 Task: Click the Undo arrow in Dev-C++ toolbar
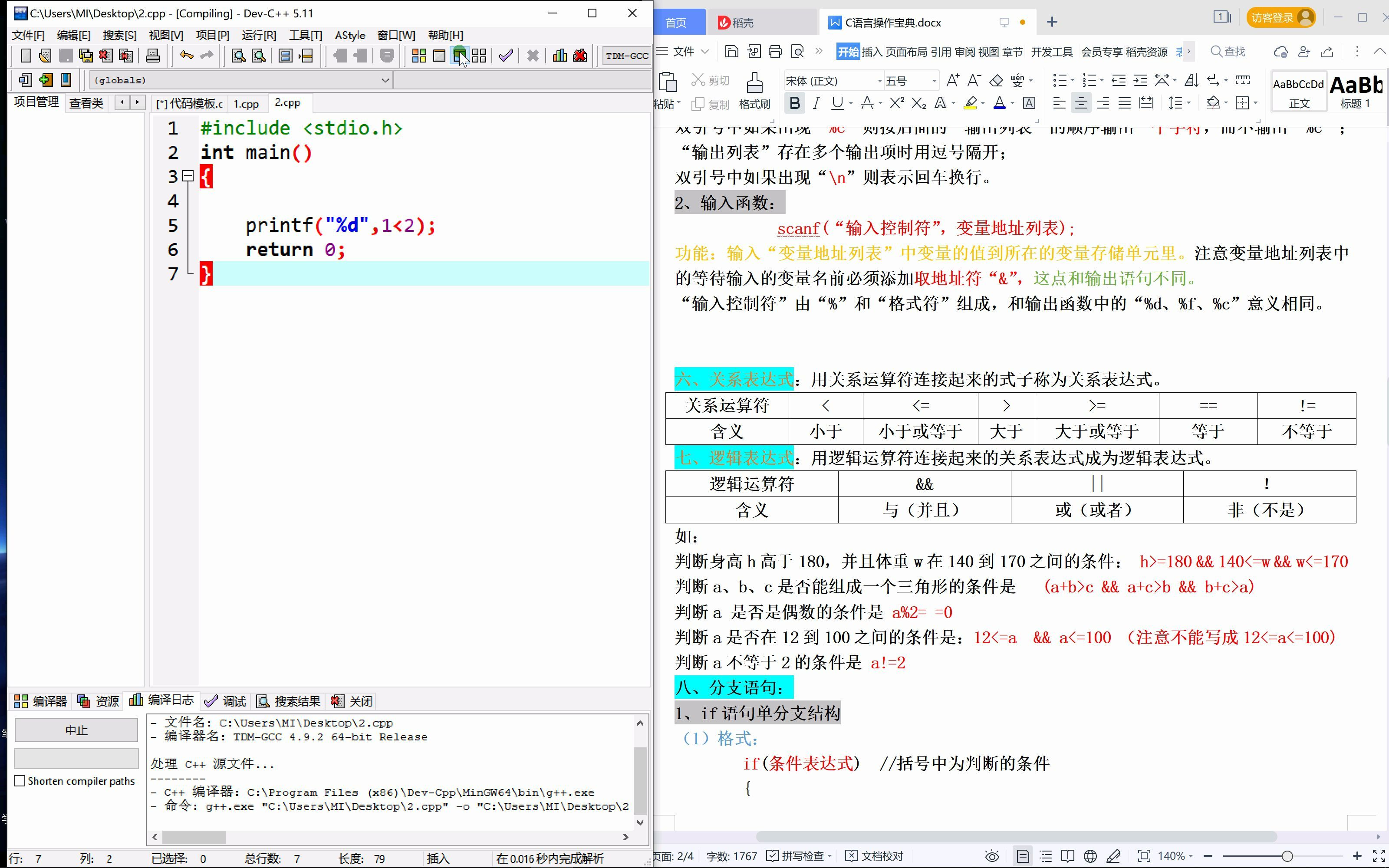pos(186,56)
